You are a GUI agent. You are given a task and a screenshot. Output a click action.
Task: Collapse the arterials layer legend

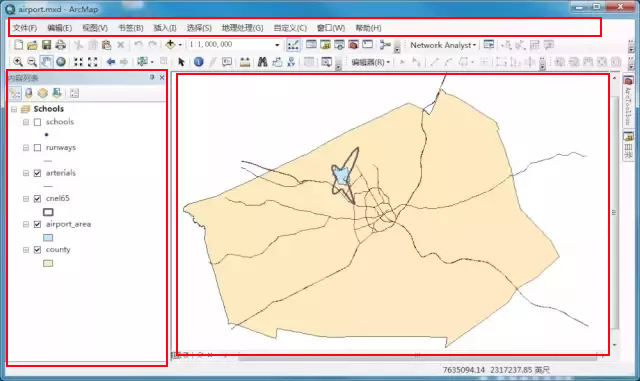click(26, 173)
